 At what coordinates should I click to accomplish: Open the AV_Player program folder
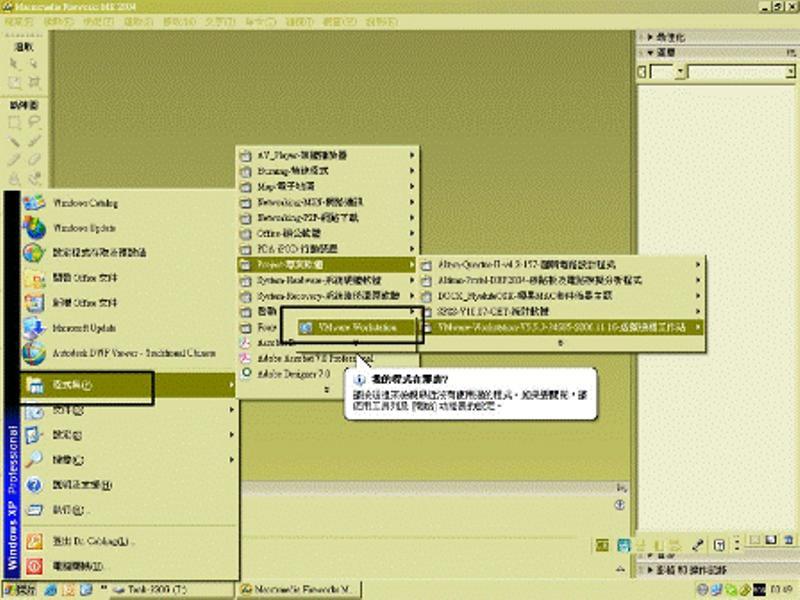(328, 155)
